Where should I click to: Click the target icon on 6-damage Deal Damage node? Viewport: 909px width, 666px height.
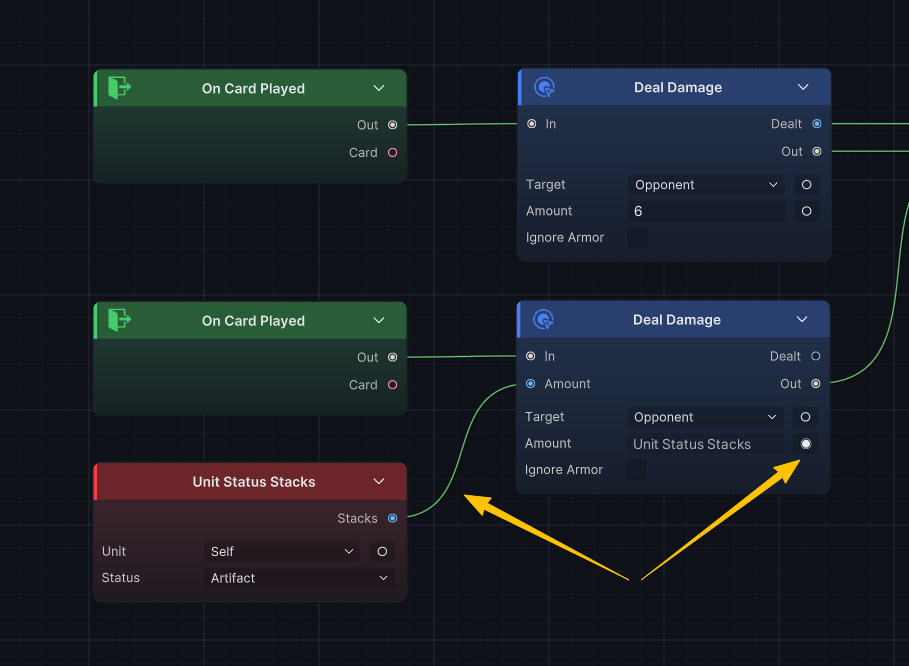click(x=544, y=87)
